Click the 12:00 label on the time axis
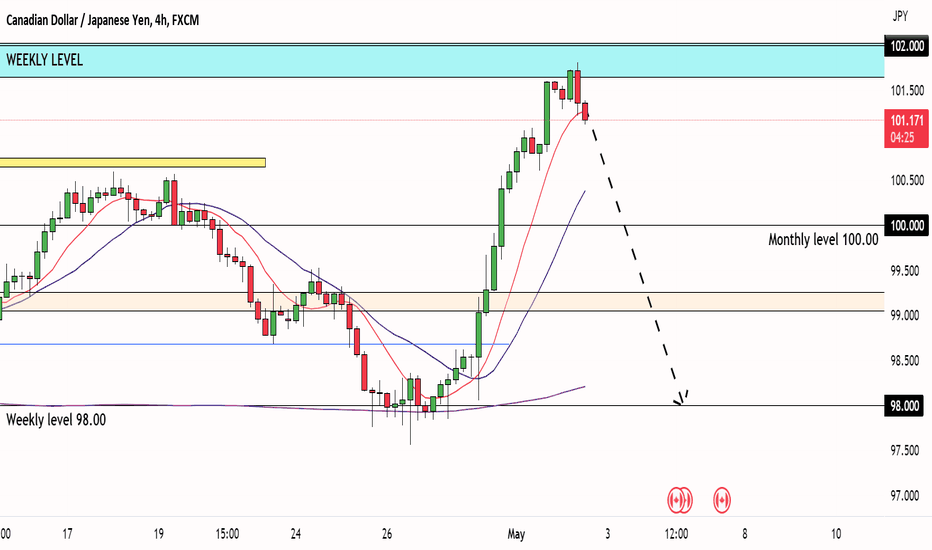932x550 pixels. coord(676,533)
